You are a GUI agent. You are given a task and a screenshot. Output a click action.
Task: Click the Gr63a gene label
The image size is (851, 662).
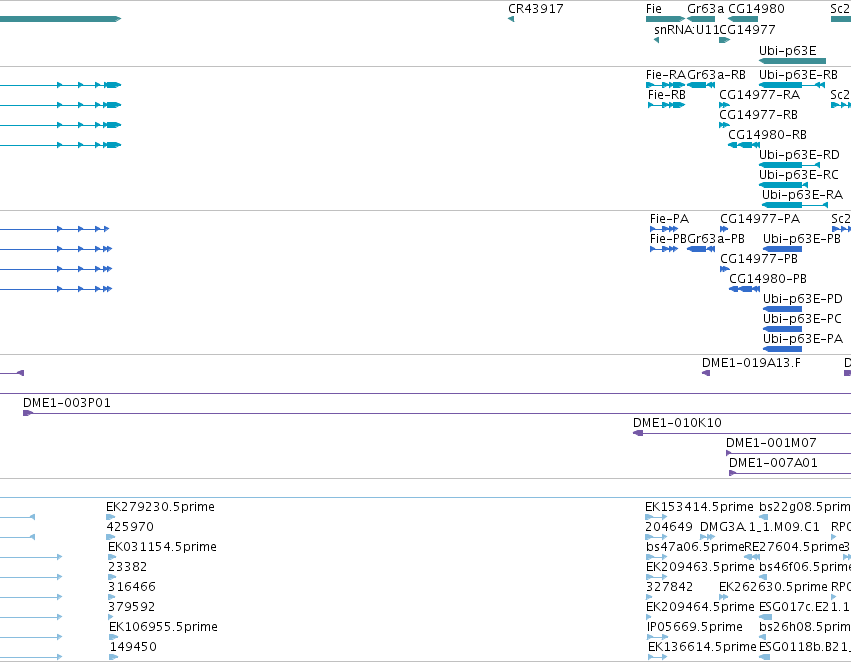coord(705,9)
